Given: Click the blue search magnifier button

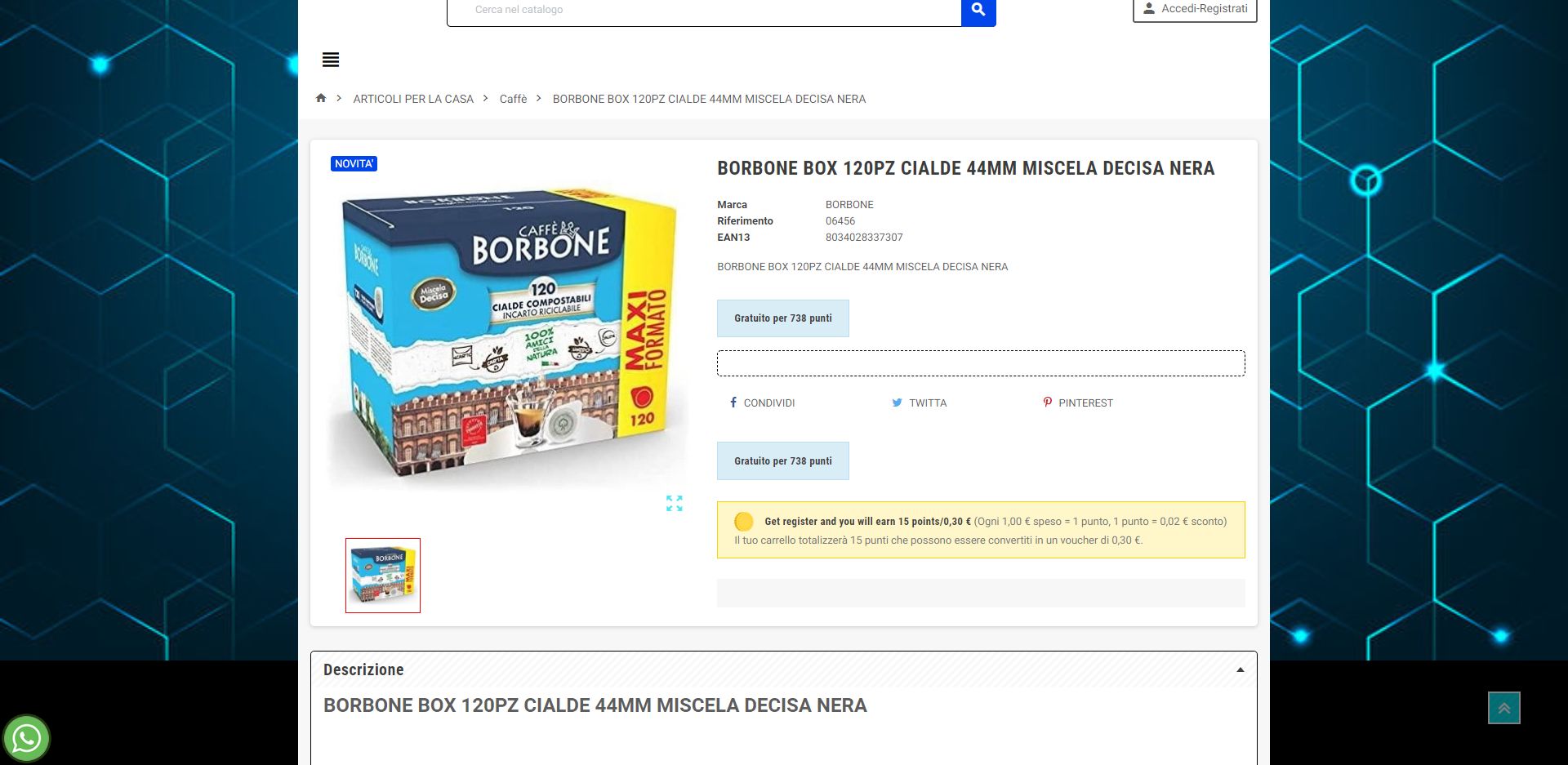Looking at the screenshot, I should (978, 11).
